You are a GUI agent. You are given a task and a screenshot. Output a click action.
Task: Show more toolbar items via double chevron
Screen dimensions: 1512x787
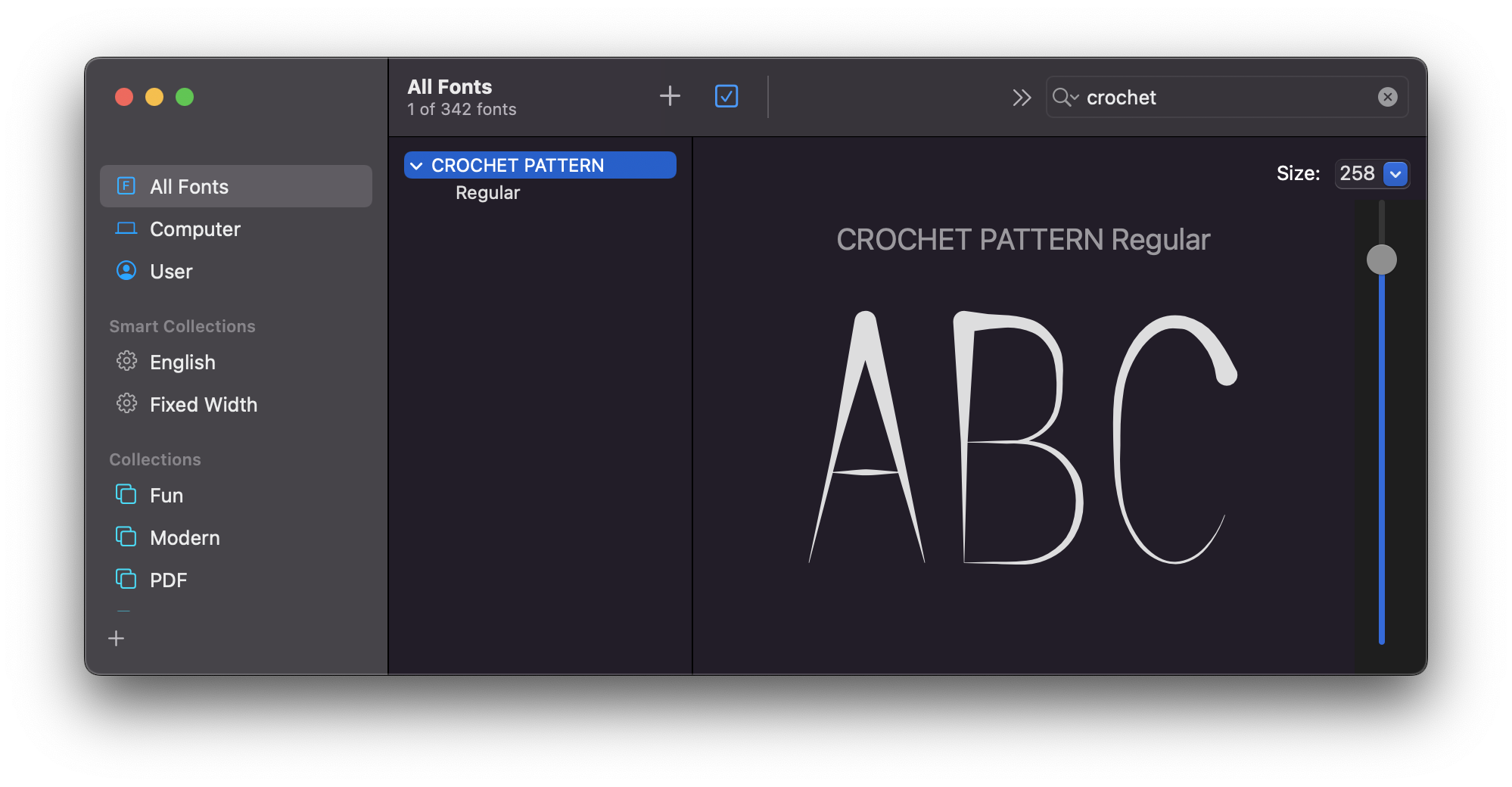[x=1022, y=98]
